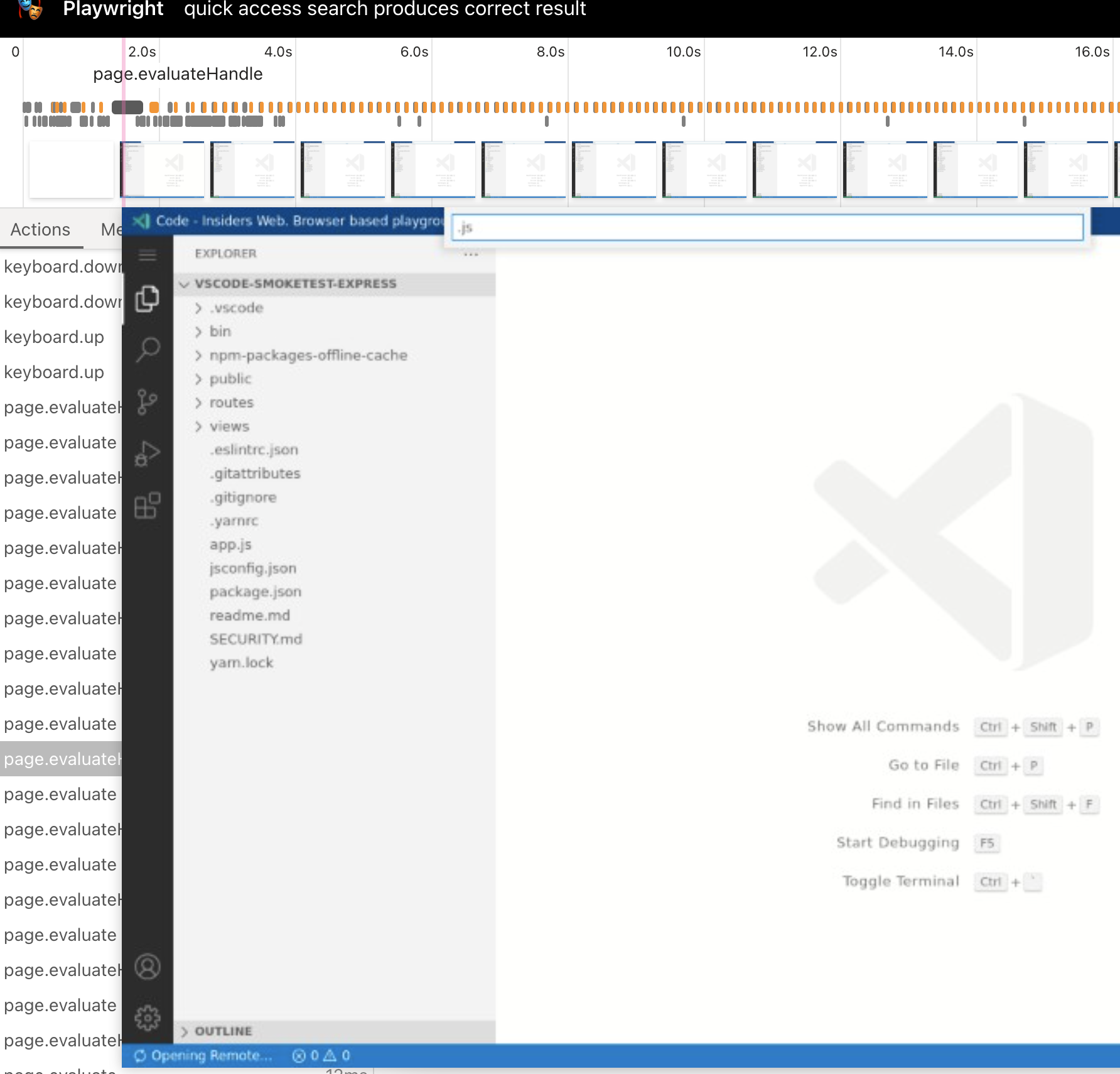Click the Opening Remote status bar item
1120x1074 pixels.
pyautogui.click(x=203, y=1056)
